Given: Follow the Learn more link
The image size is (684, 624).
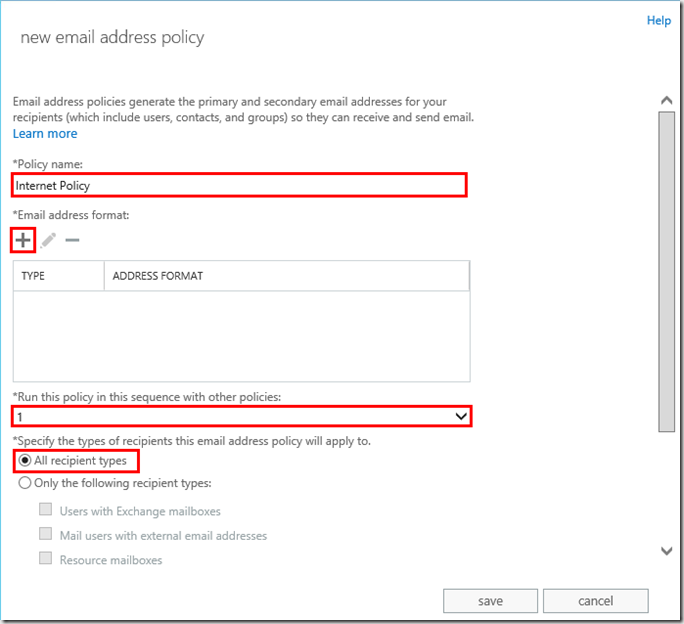Looking at the screenshot, I should coord(44,133).
